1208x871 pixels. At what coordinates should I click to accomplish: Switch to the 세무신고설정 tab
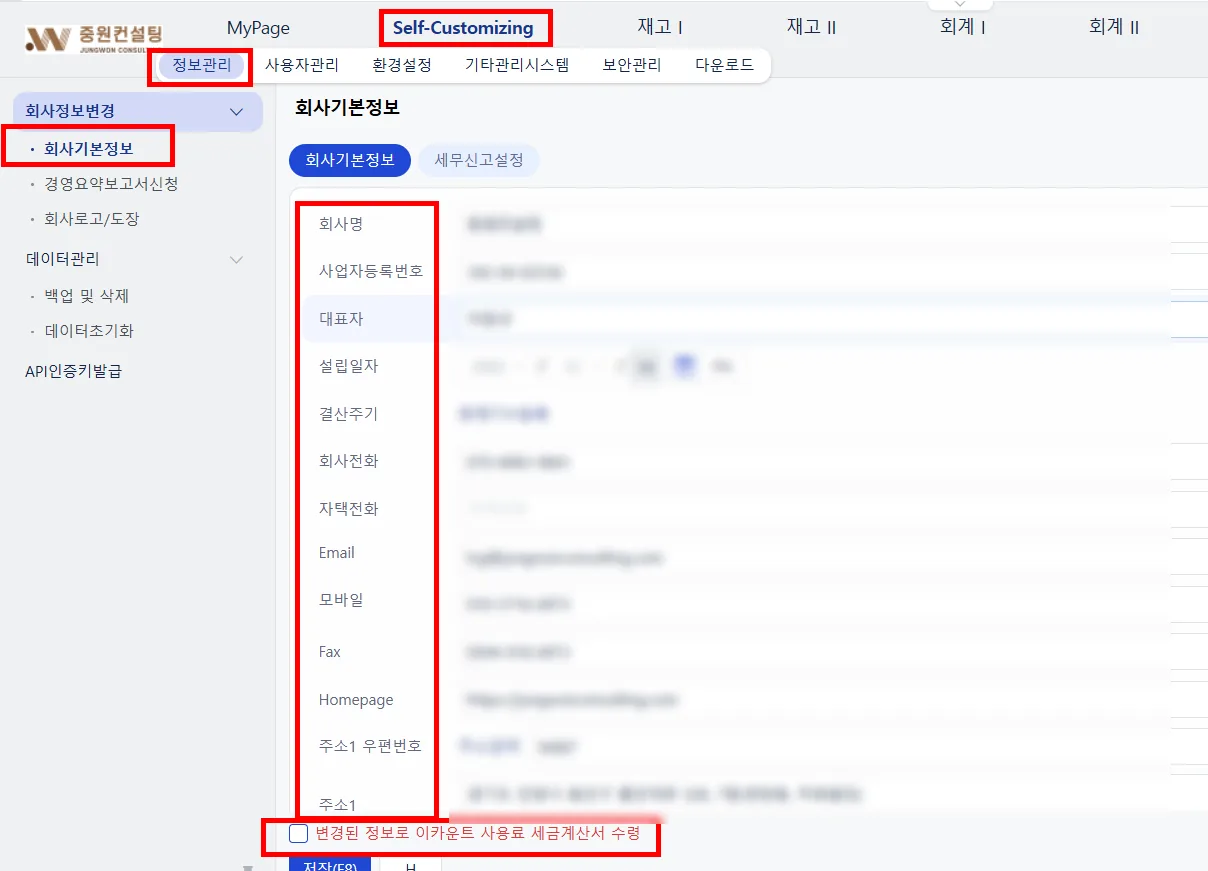479,160
